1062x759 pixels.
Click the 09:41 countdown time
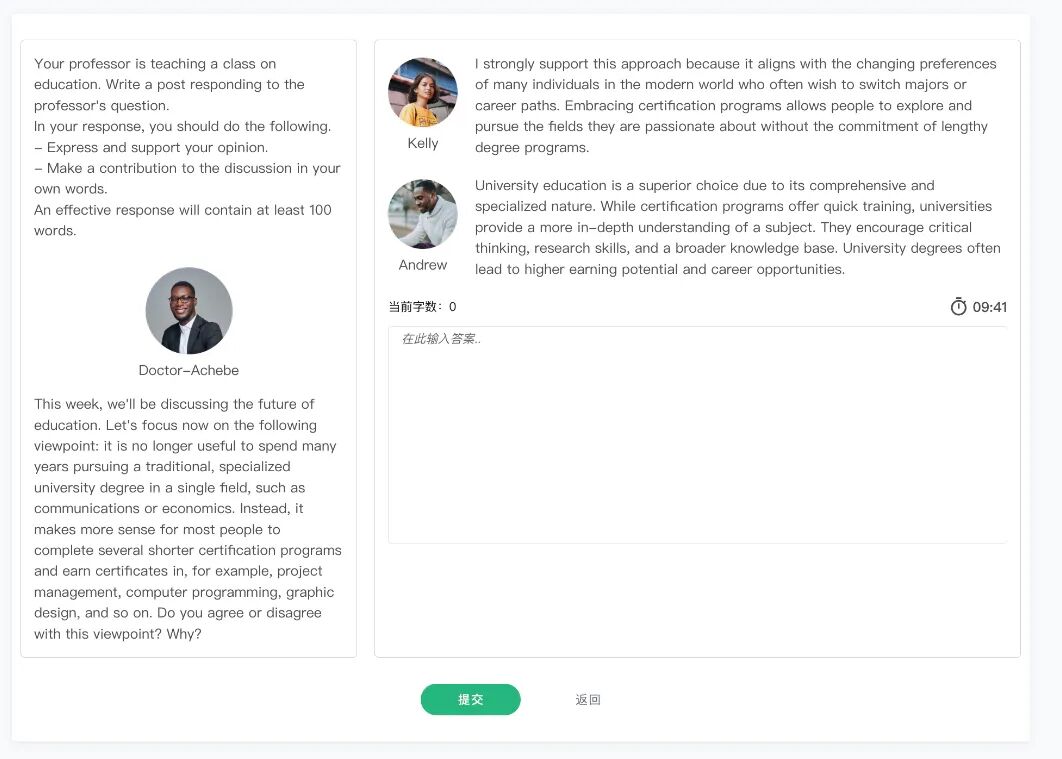click(990, 307)
